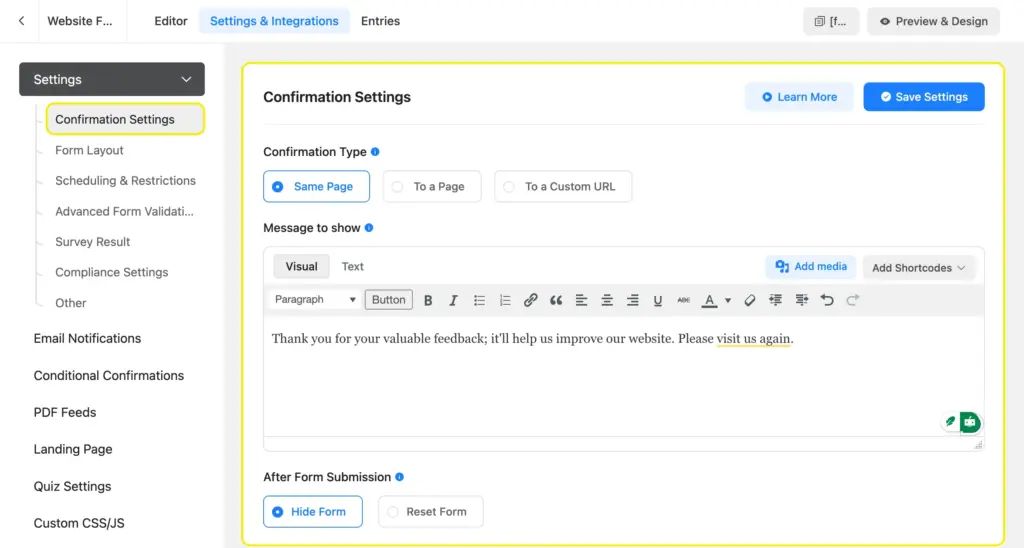Open PDF Feeds
Viewport: 1024px width, 548px height.
(x=65, y=412)
